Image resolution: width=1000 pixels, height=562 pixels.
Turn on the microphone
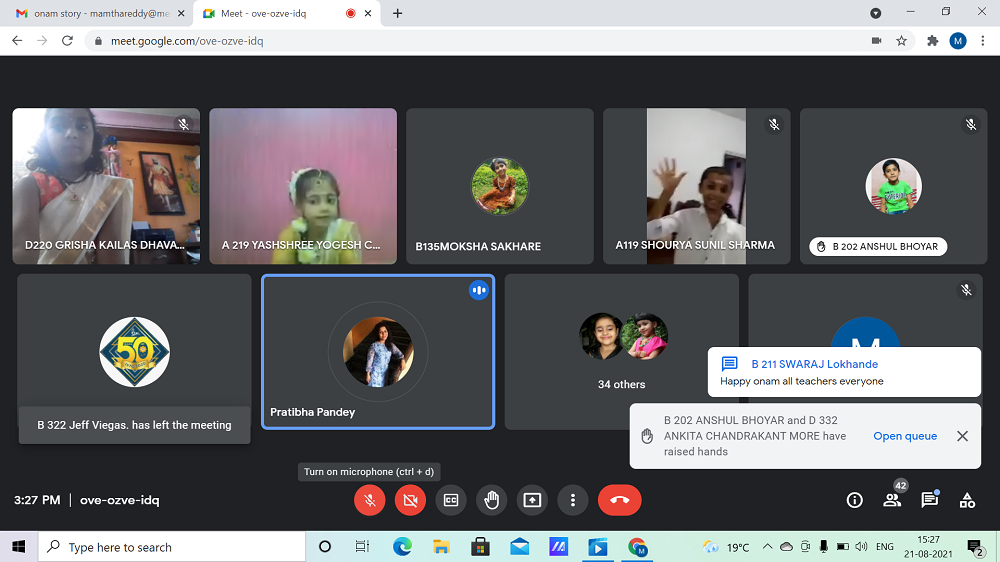[370, 500]
